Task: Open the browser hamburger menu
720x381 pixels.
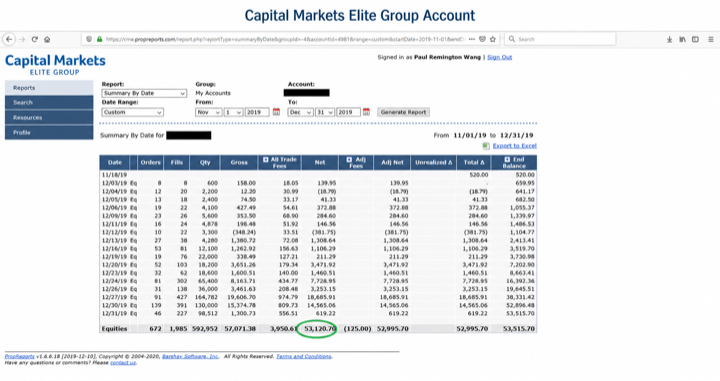Action: 711,39
